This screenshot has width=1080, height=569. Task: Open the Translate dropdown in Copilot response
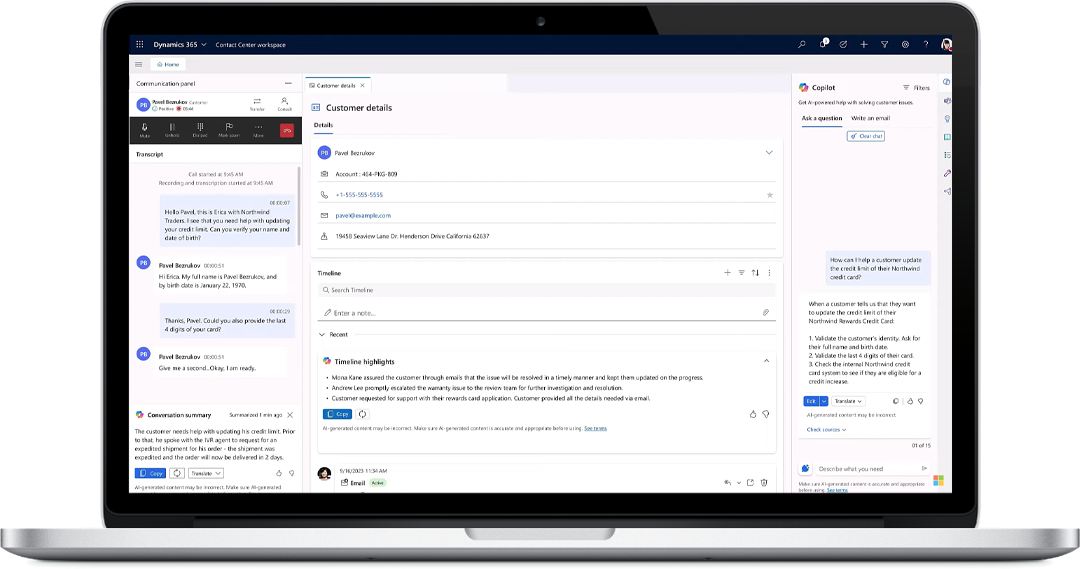click(x=849, y=401)
